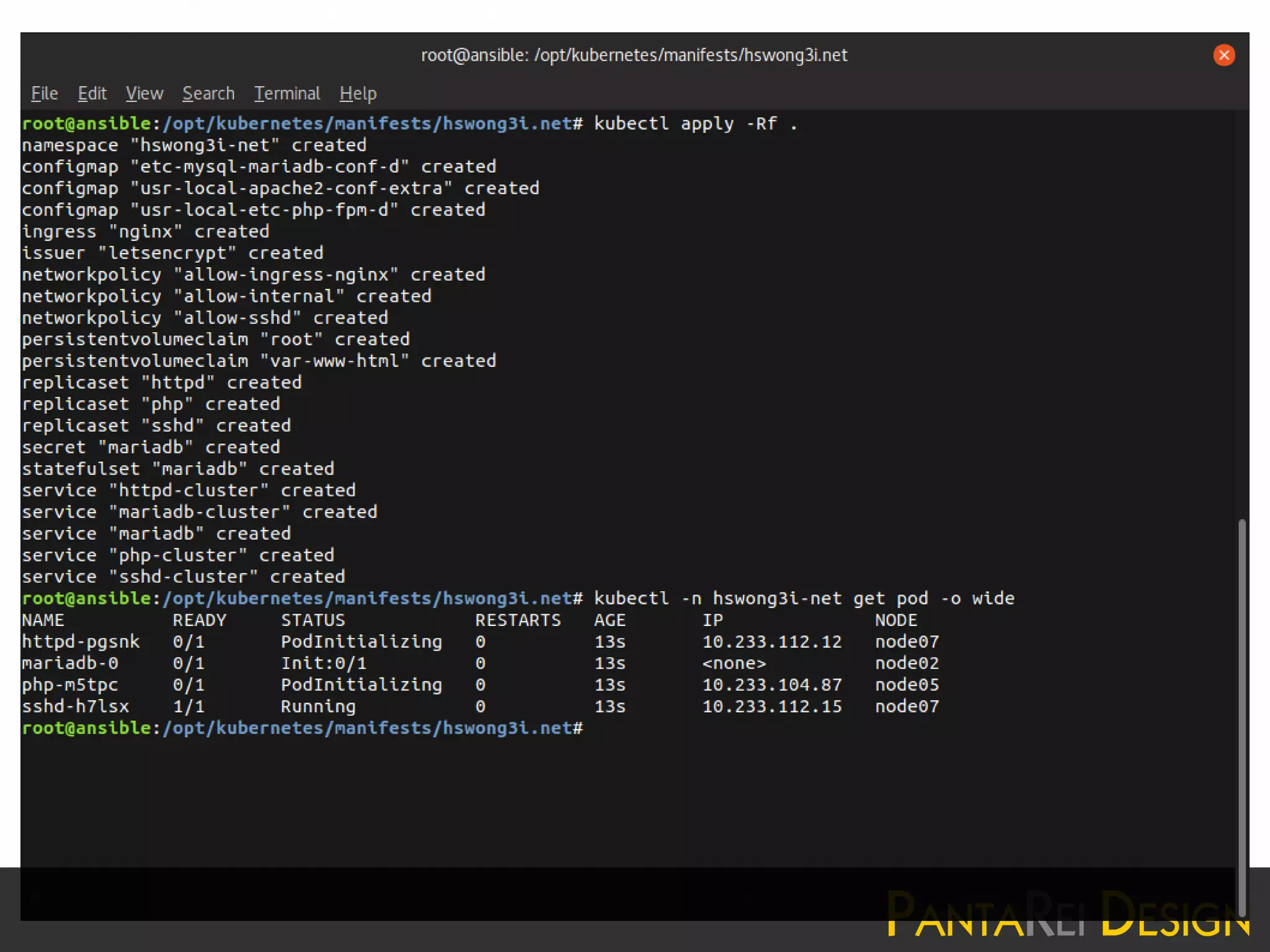Image resolution: width=1270 pixels, height=952 pixels.
Task: Open the File menu
Action: [44, 94]
